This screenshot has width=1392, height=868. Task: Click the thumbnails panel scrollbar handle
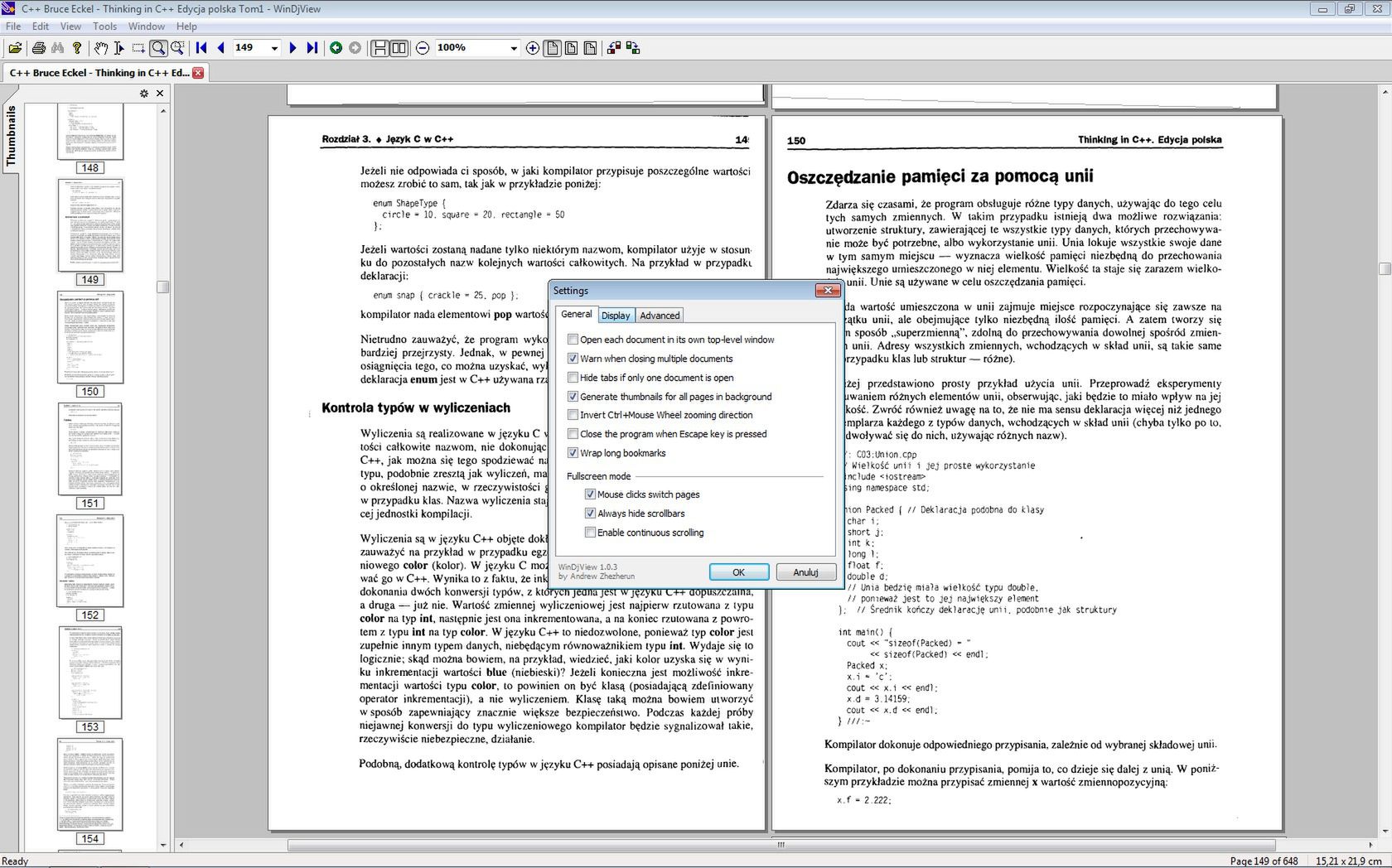tap(163, 287)
